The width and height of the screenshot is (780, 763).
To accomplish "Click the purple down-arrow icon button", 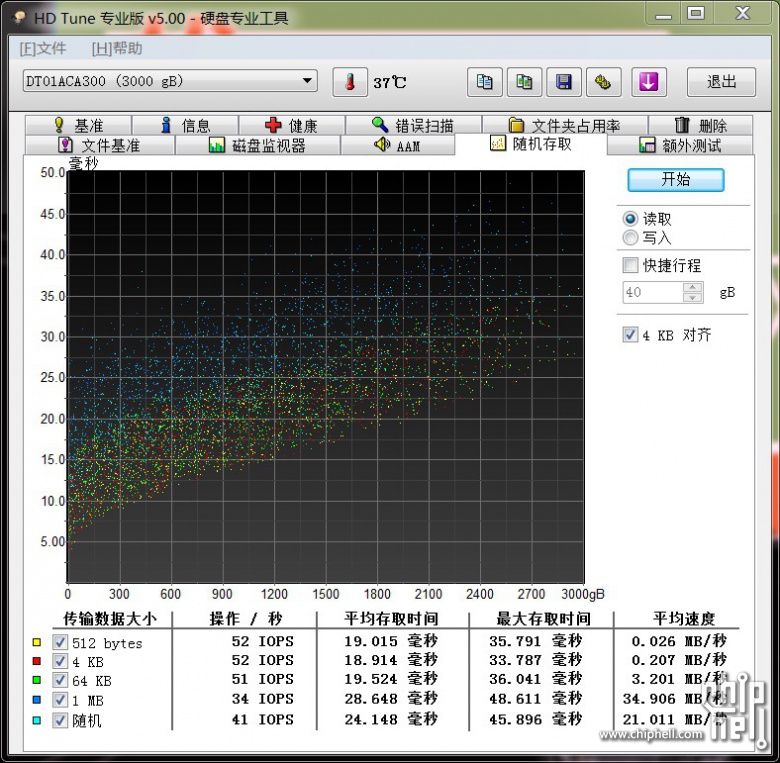I will pos(649,82).
